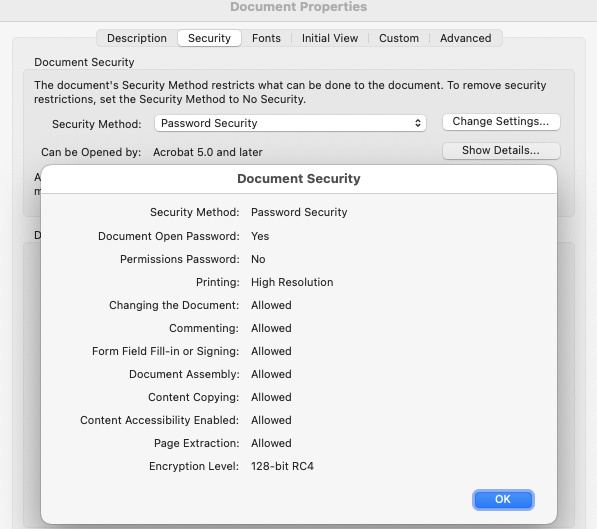The width and height of the screenshot is (597, 529).
Task: Click the Content Copying Allowed value
Action: click(271, 397)
